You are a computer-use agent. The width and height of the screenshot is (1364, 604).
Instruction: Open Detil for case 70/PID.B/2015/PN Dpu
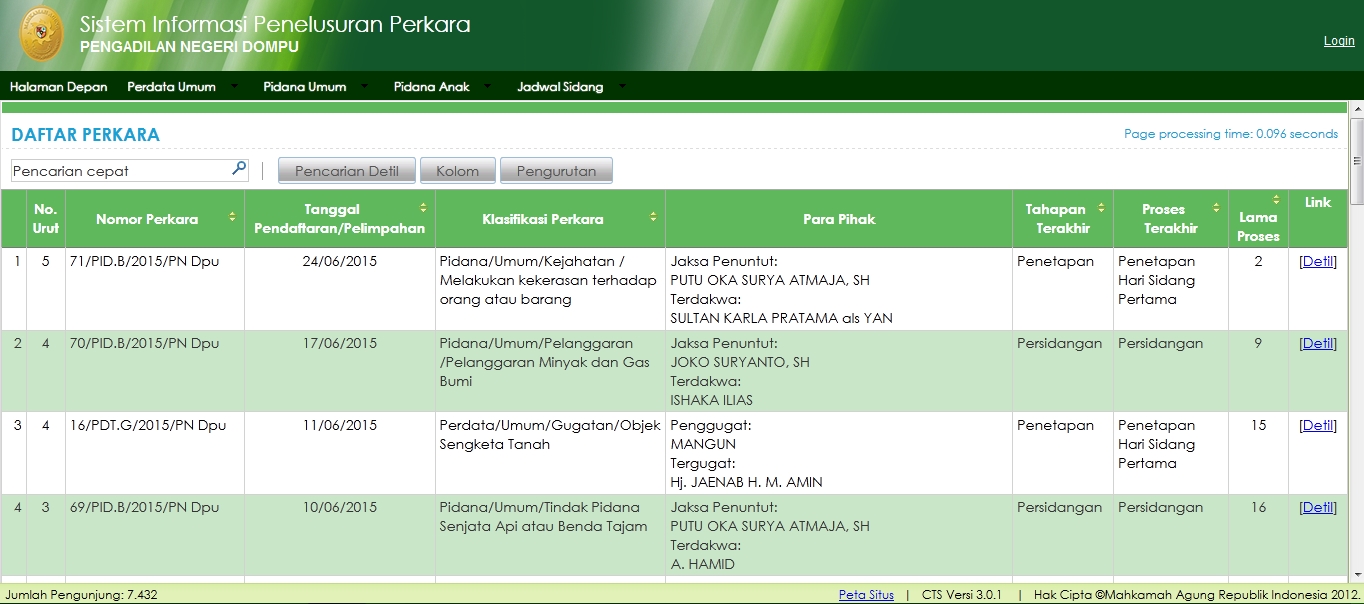coord(1318,343)
